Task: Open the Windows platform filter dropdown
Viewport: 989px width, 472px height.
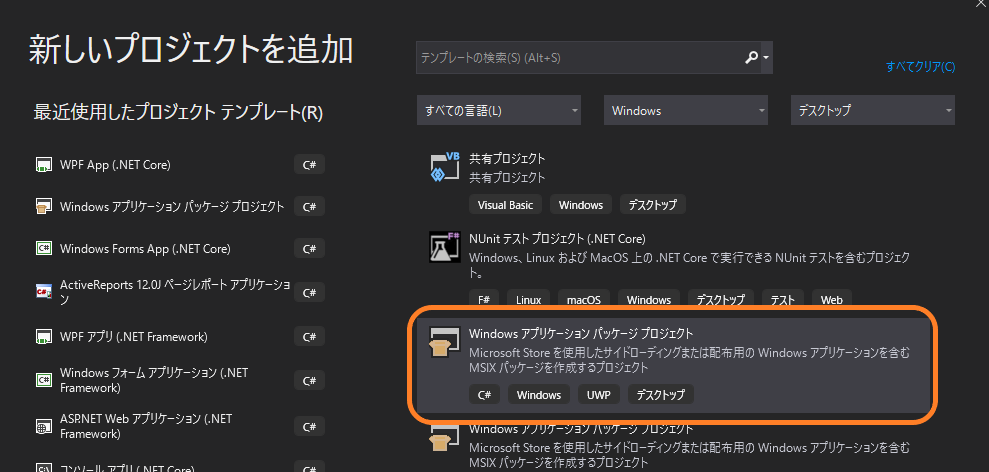Action: pos(686,110)
